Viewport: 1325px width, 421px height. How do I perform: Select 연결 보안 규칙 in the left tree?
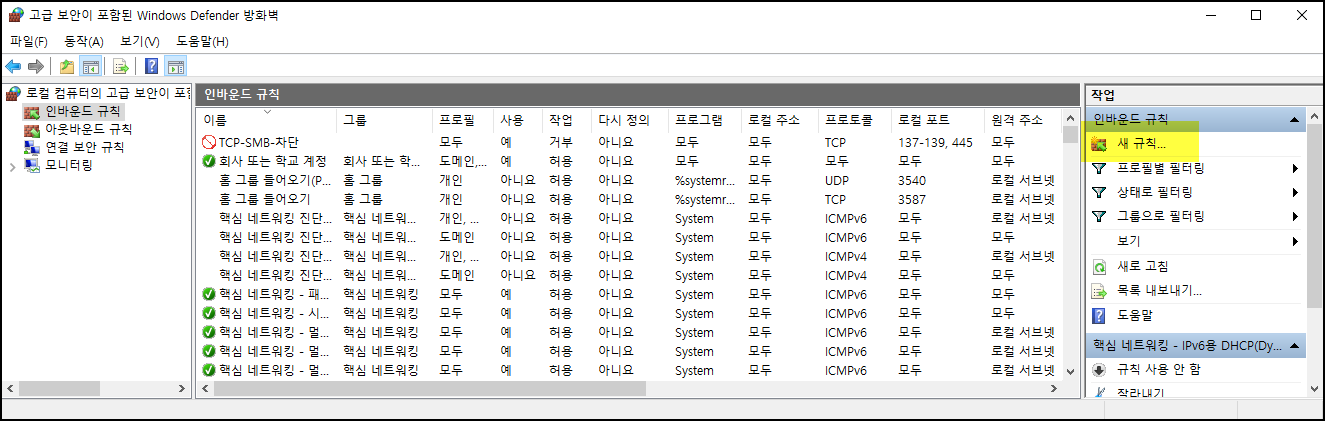point(84,147)
